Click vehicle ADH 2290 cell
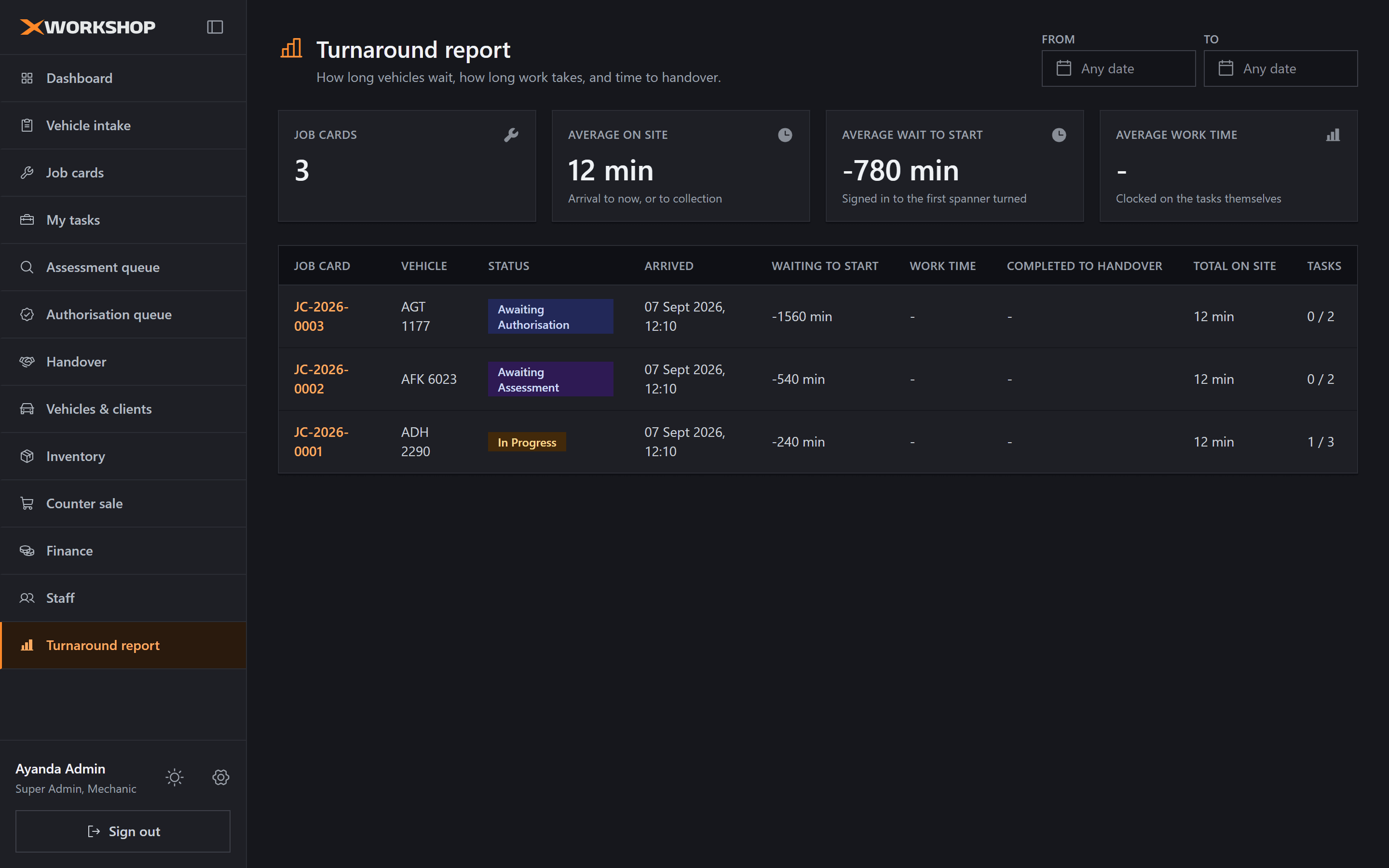1389x868 pixels. click(416, 441)
